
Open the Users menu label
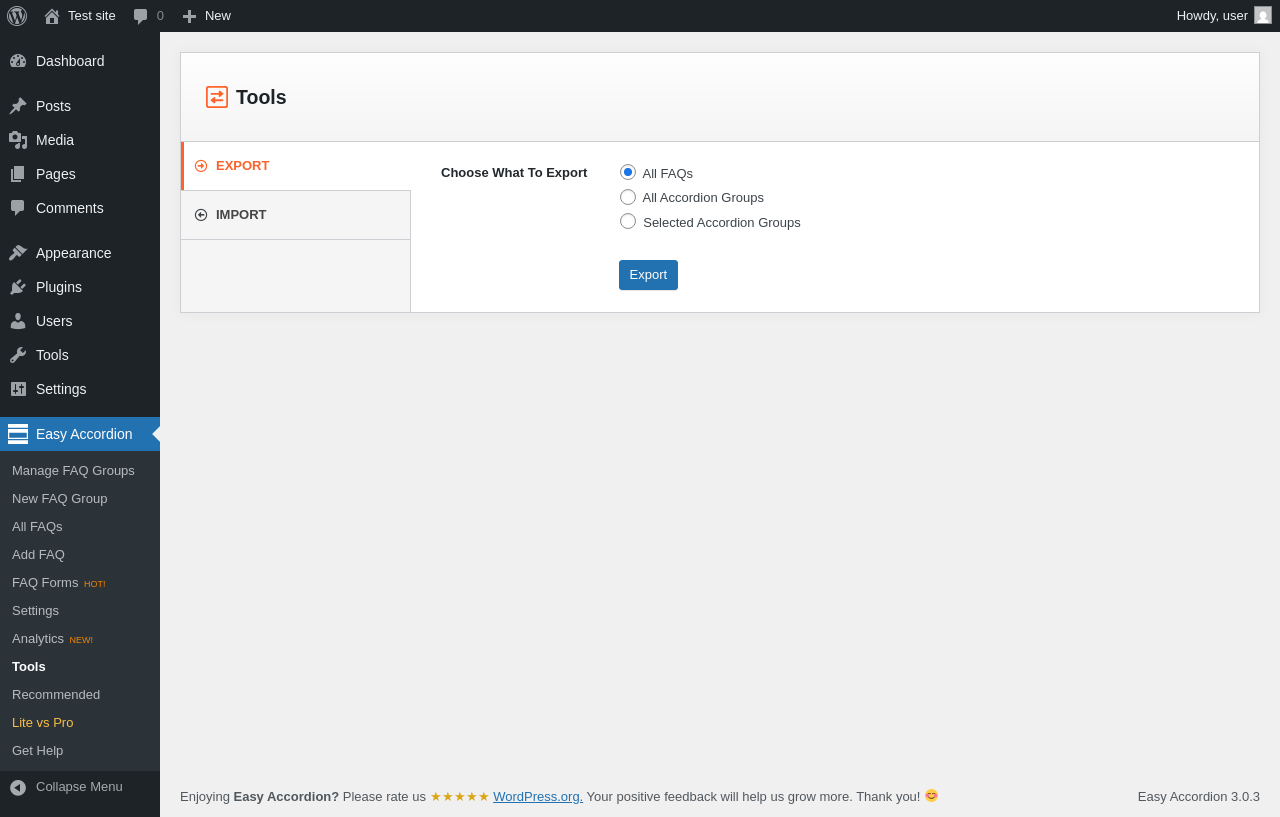[54, 321]
